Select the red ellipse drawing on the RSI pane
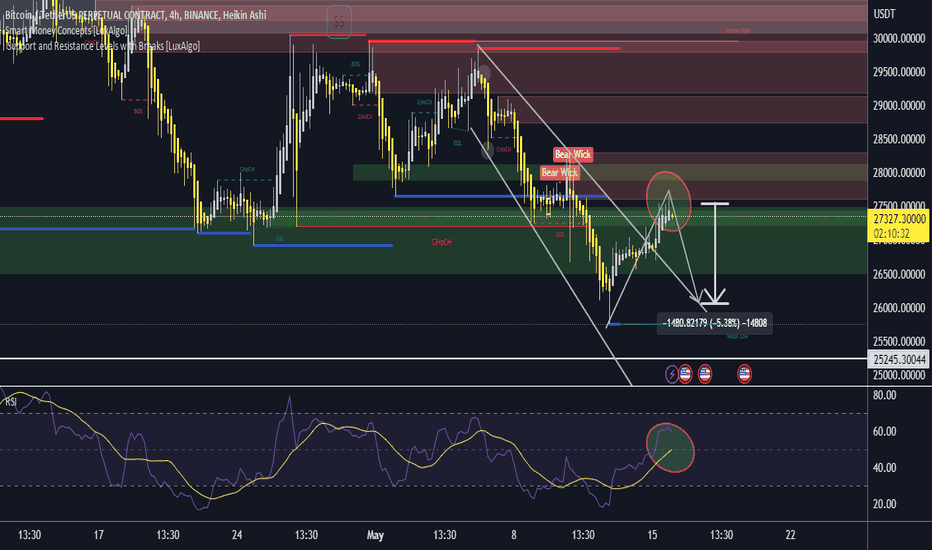 [x=670, y=447]
